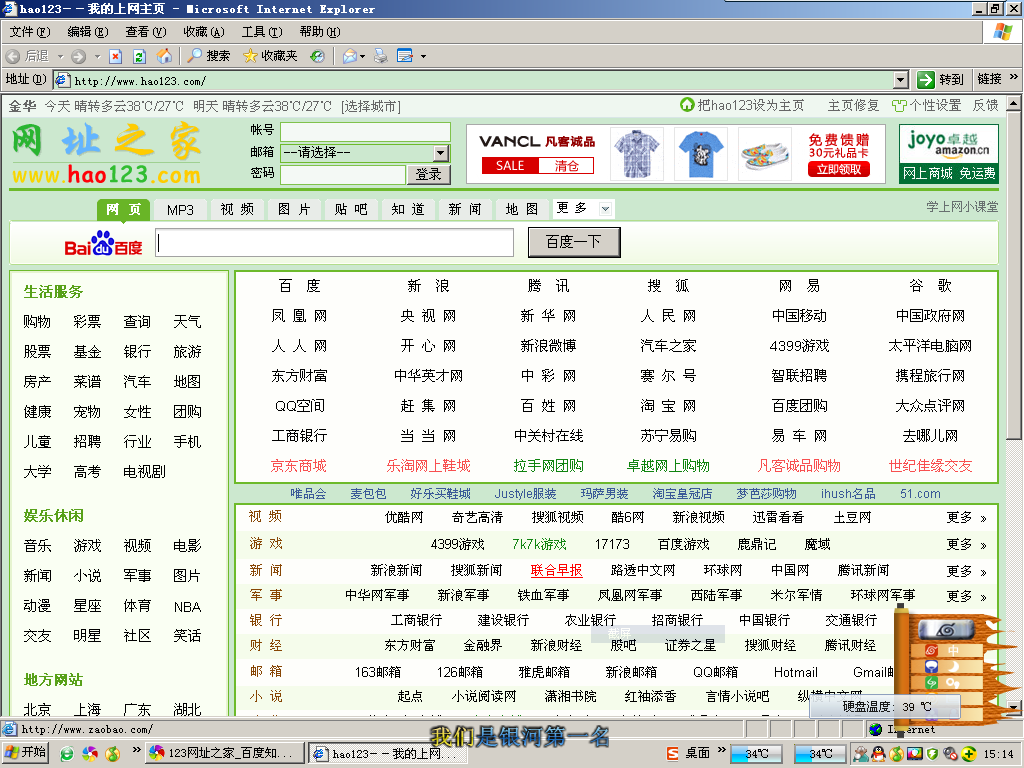Expand the quick launch overflow chevron
The image size is (1024, 768).
point(136,749)
